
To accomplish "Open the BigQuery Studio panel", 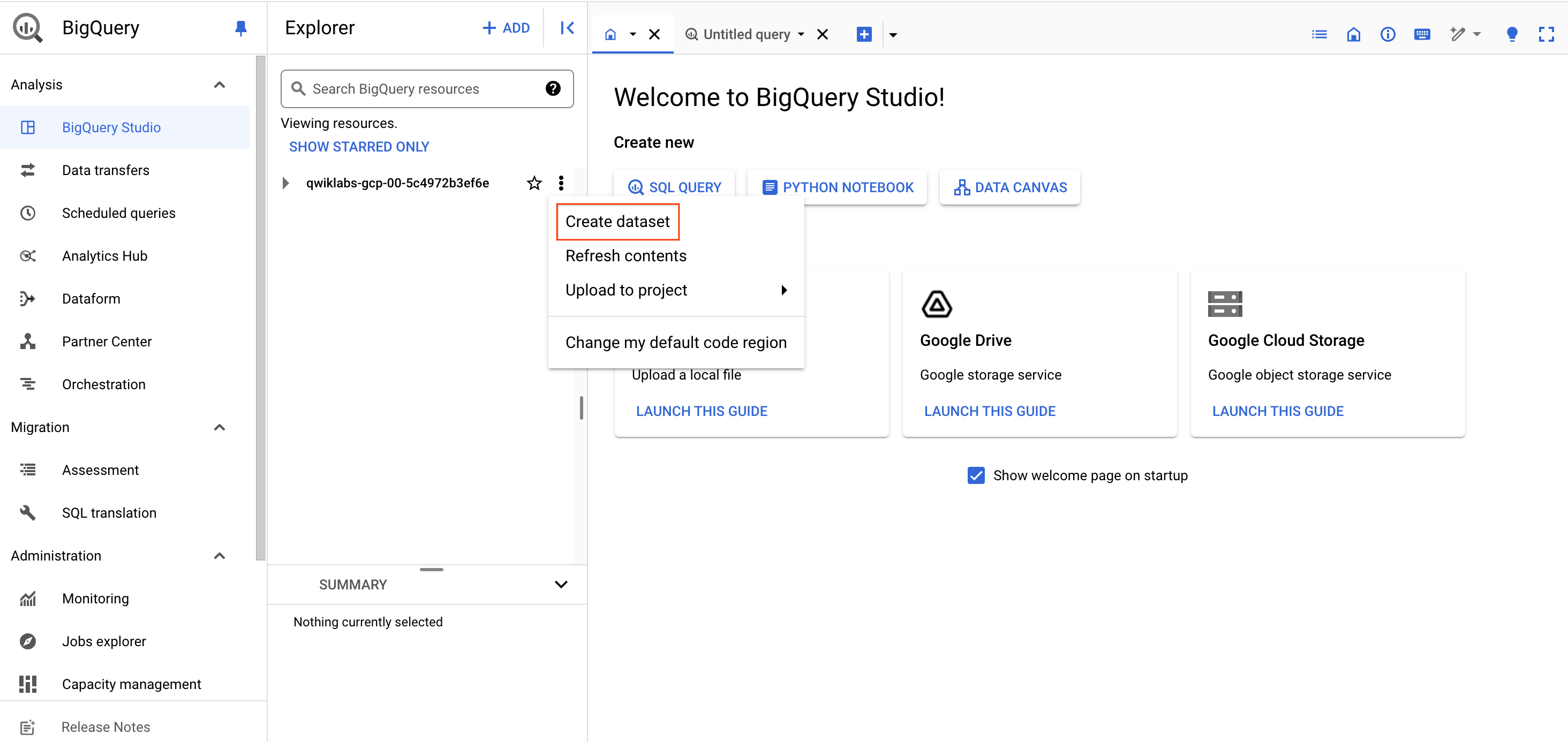I will click(x=111, y=127).
